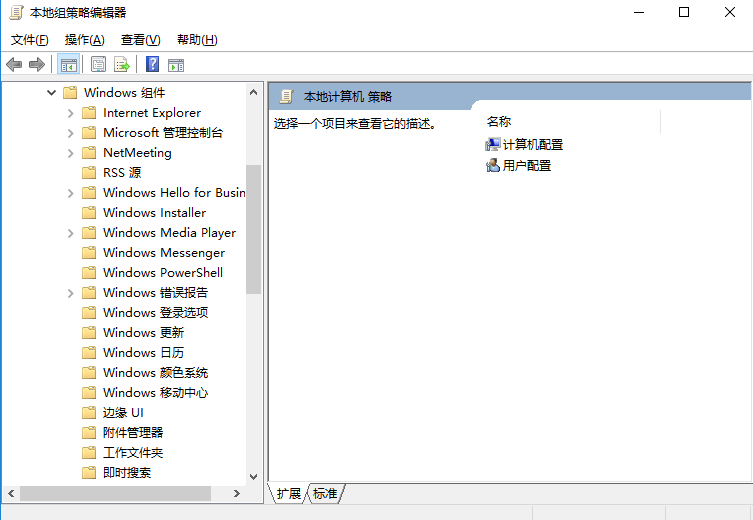Click the Windows PowerShell folder icon
This screenshot has width=753, height=520.
click(89, 273)
